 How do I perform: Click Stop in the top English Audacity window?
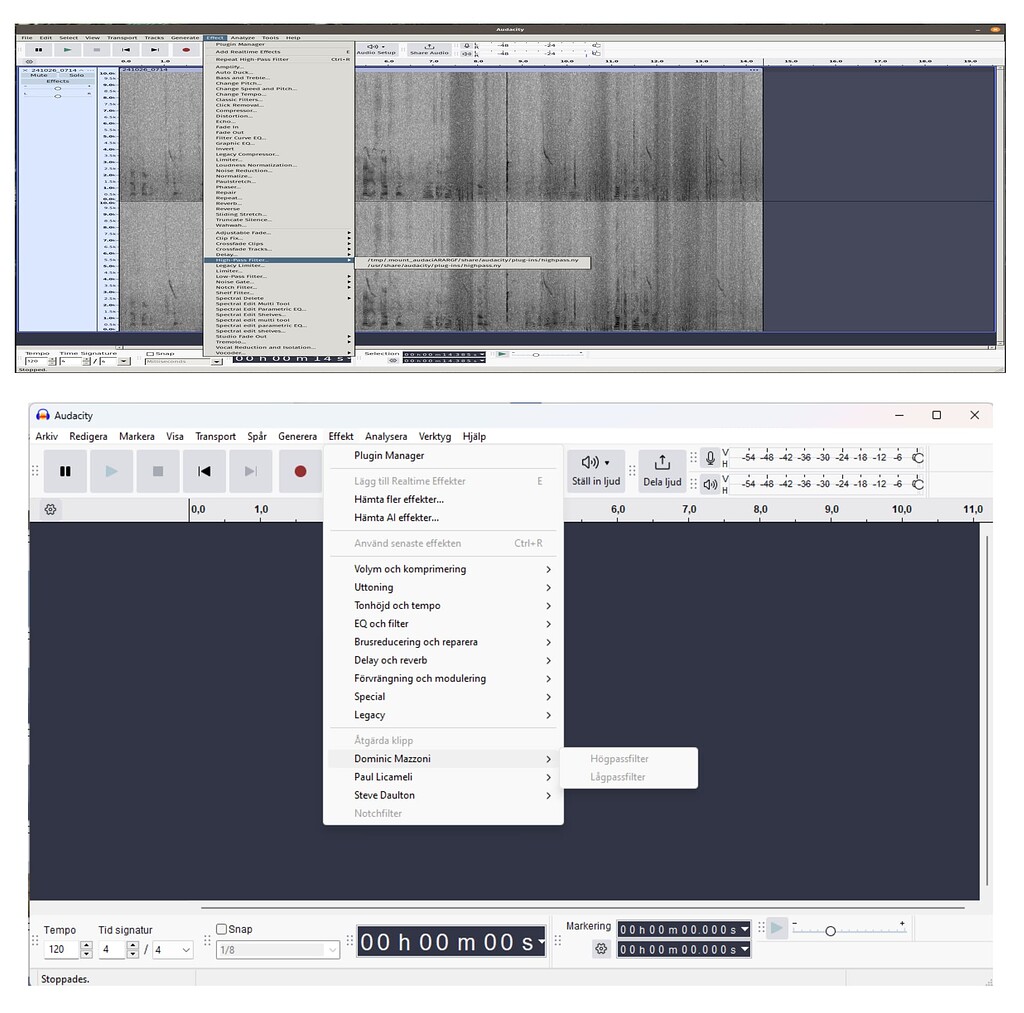pyautogui.click(x=97, y=50)
